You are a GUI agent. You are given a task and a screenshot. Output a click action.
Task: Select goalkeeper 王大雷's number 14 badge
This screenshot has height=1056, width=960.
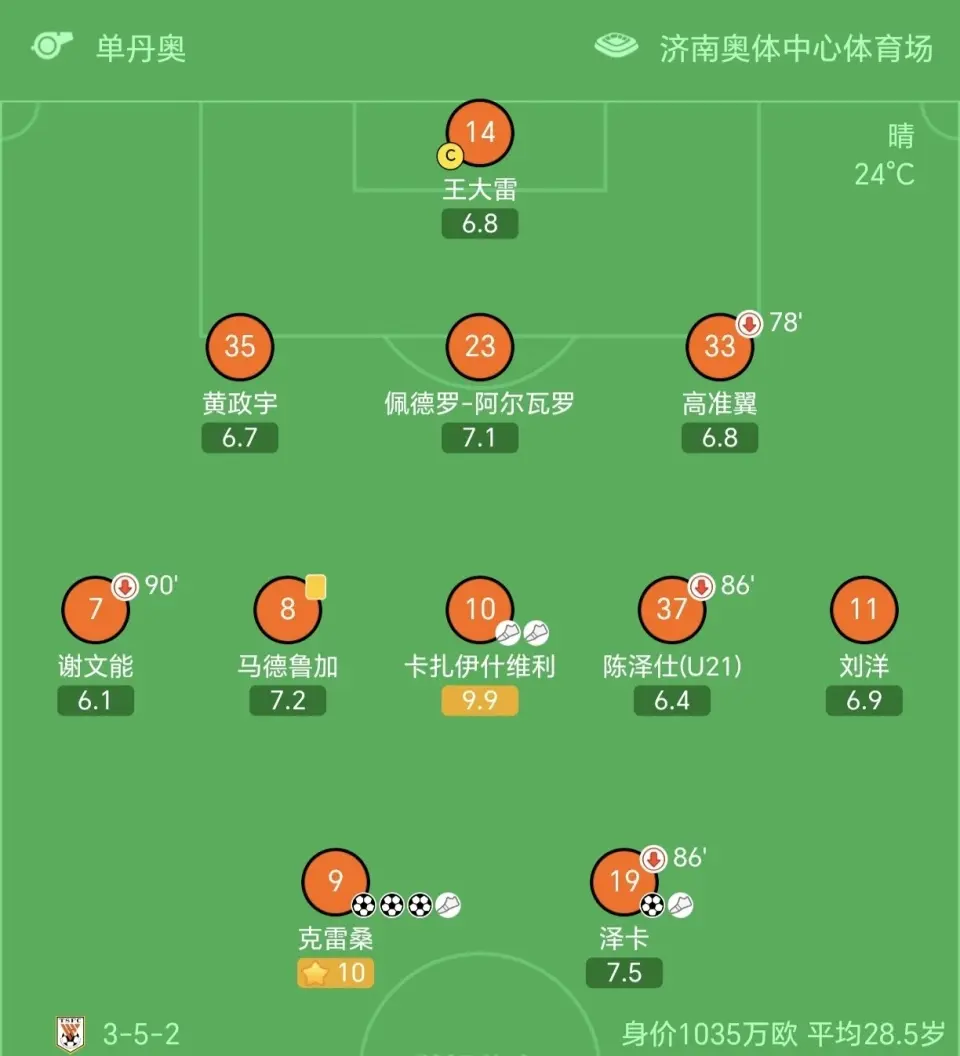tap(480, 133)
